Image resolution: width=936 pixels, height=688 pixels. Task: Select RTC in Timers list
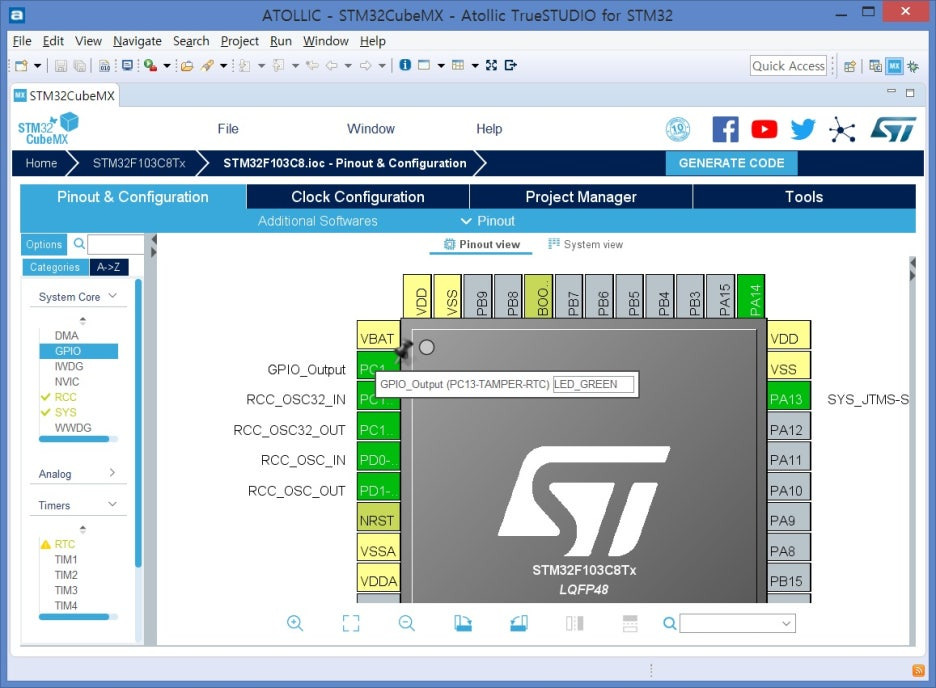(65, 544)
